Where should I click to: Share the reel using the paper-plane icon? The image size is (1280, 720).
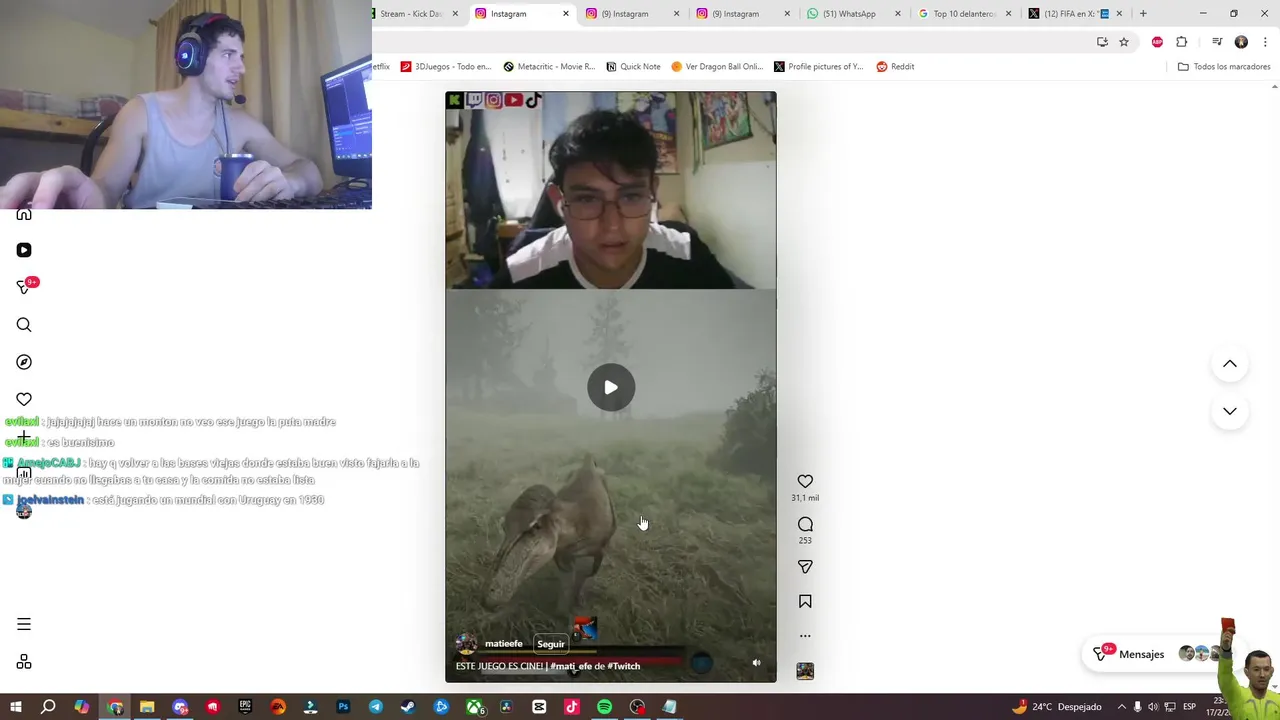805,567
